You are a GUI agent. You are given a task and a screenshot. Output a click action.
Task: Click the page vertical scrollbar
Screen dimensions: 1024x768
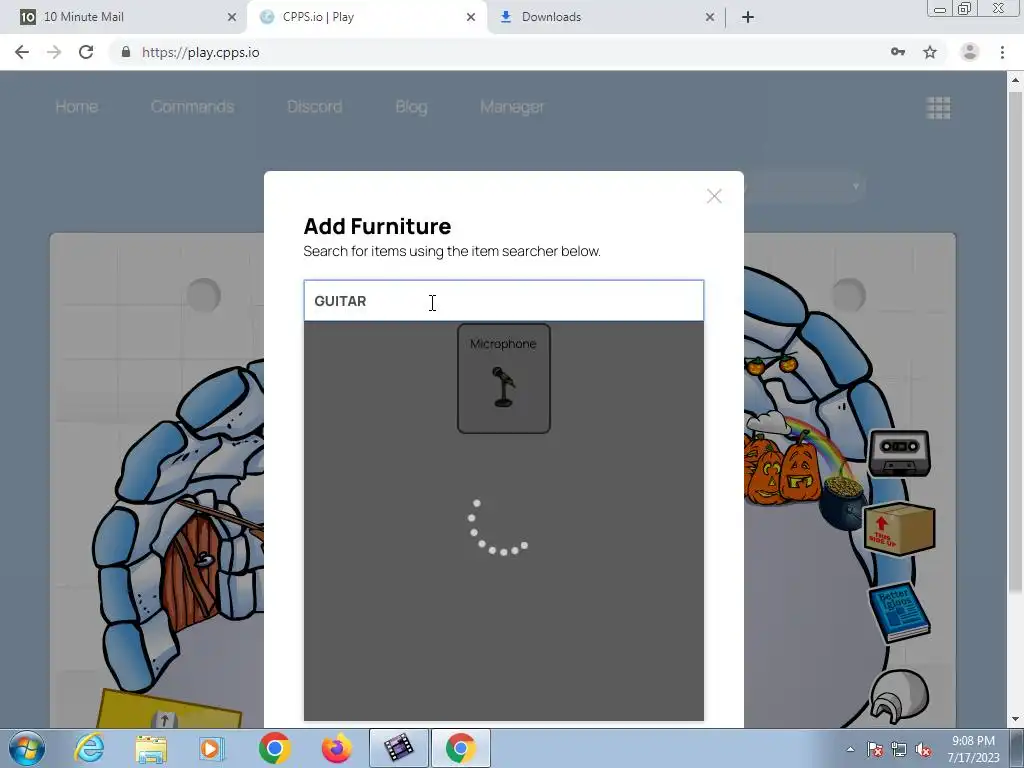coord(1015,340)
